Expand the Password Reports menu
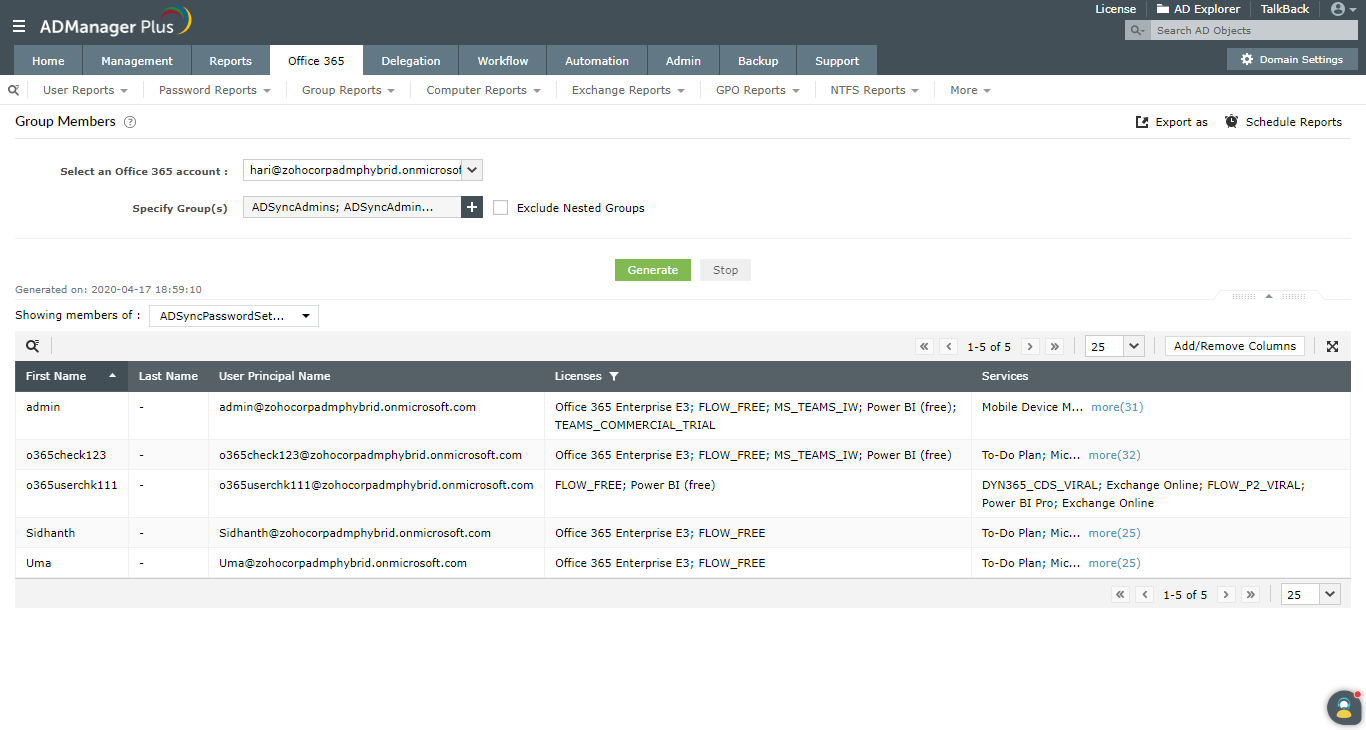This screenshot has width=1366, height=730. [215, 90]
